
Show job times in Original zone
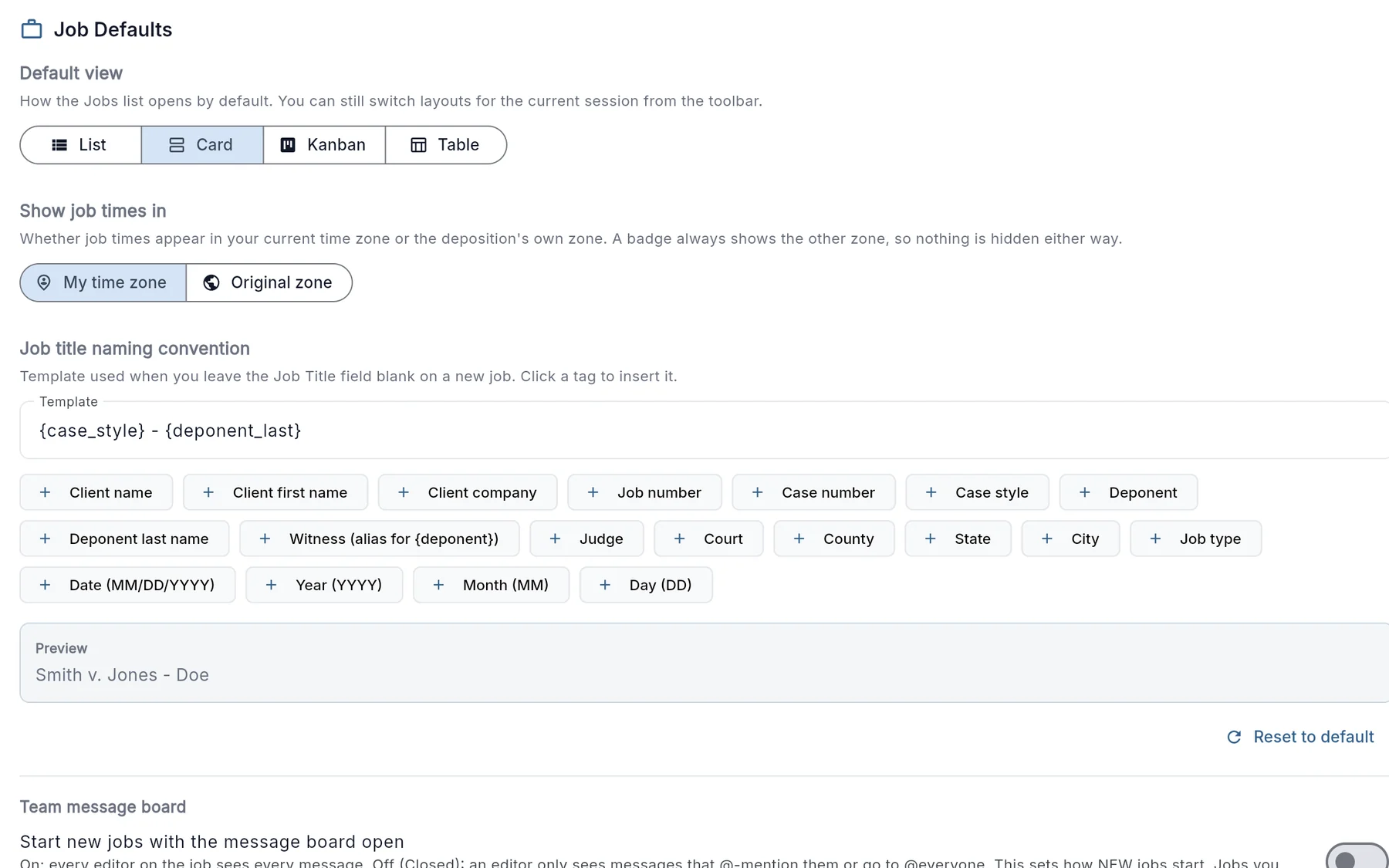click(x=269, y=282)
